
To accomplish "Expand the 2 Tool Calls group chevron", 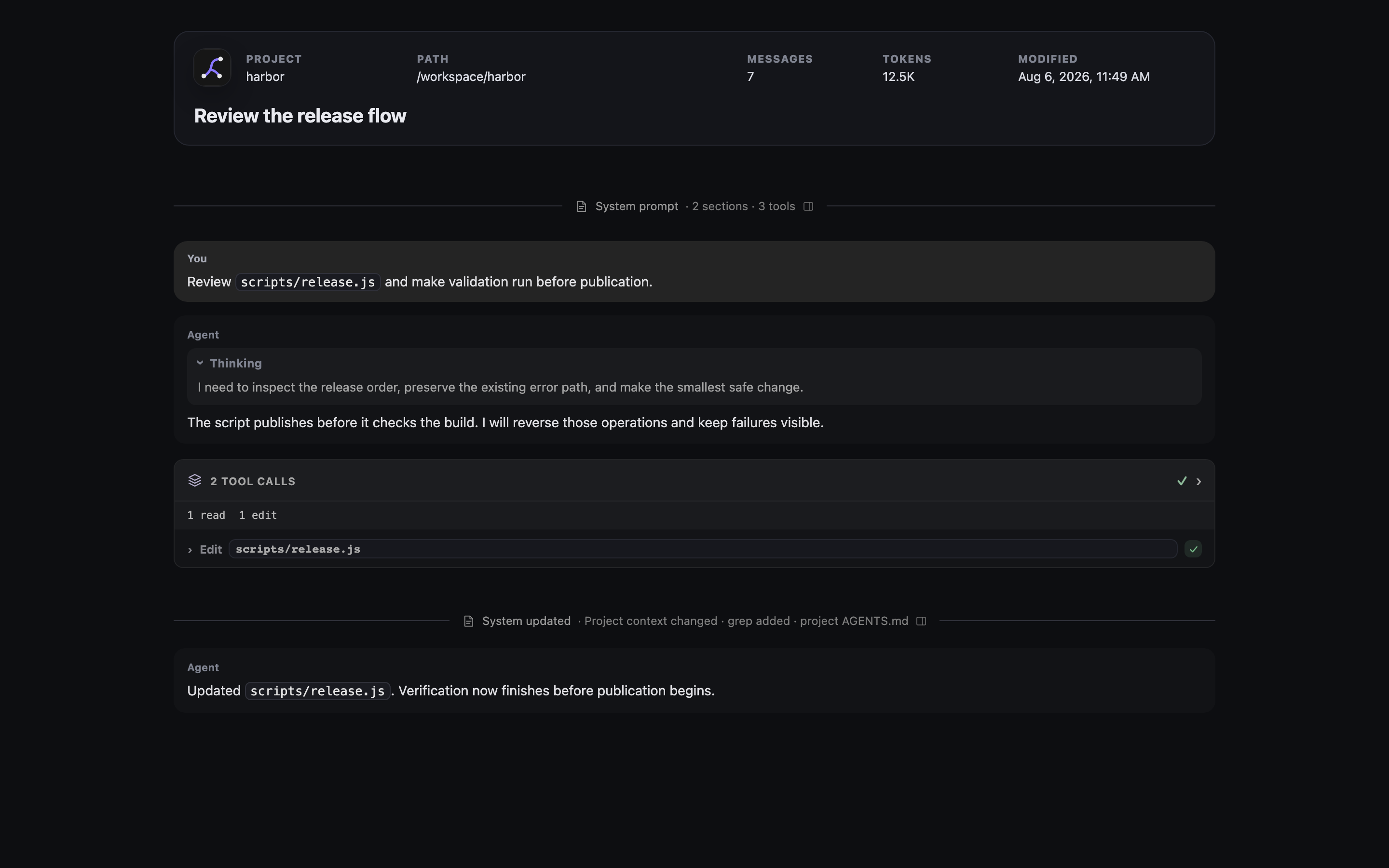I will point(1198,481).
